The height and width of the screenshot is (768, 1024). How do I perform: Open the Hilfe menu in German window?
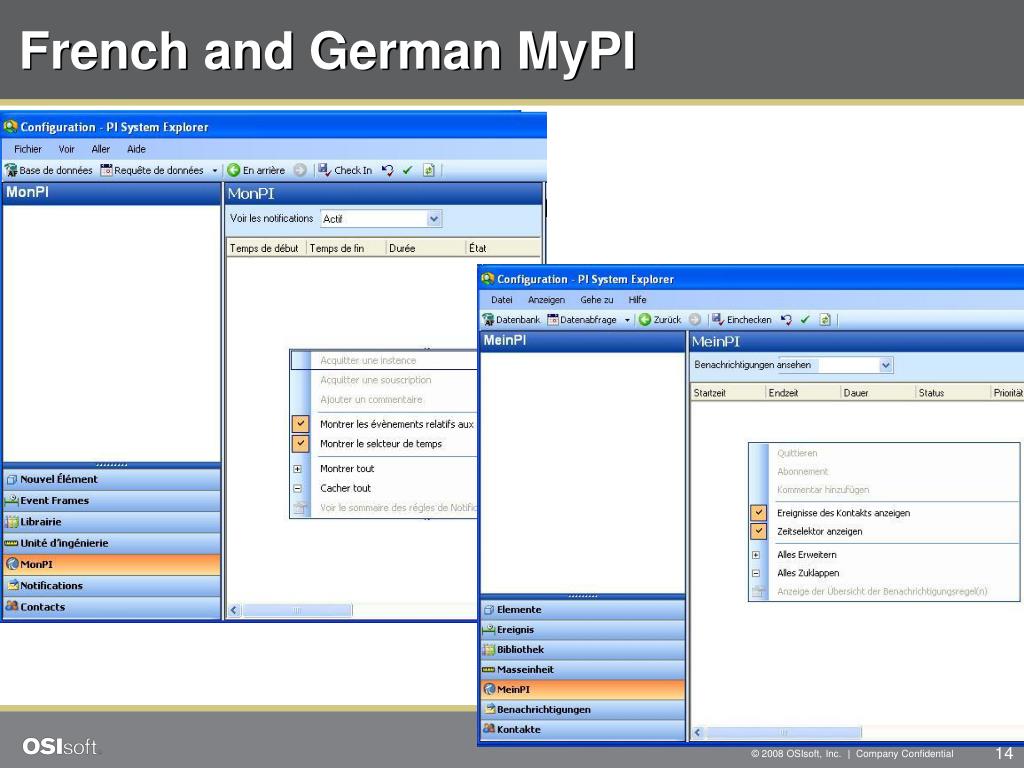pos(637,300)
